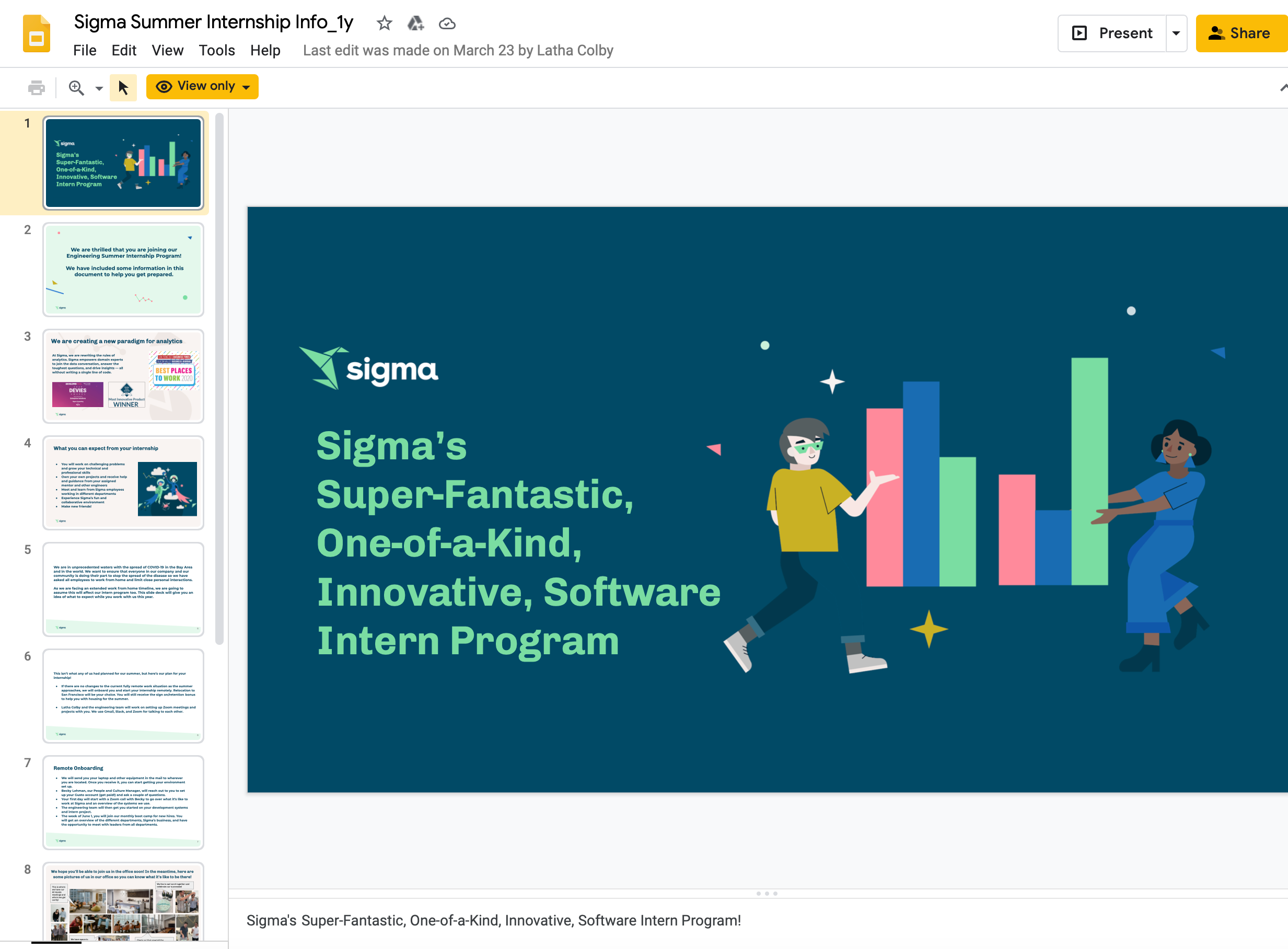Check the cloud save status icon
Image resolution: width=1288 pixels, height=949 pixels.
click(x=447, y=24)
